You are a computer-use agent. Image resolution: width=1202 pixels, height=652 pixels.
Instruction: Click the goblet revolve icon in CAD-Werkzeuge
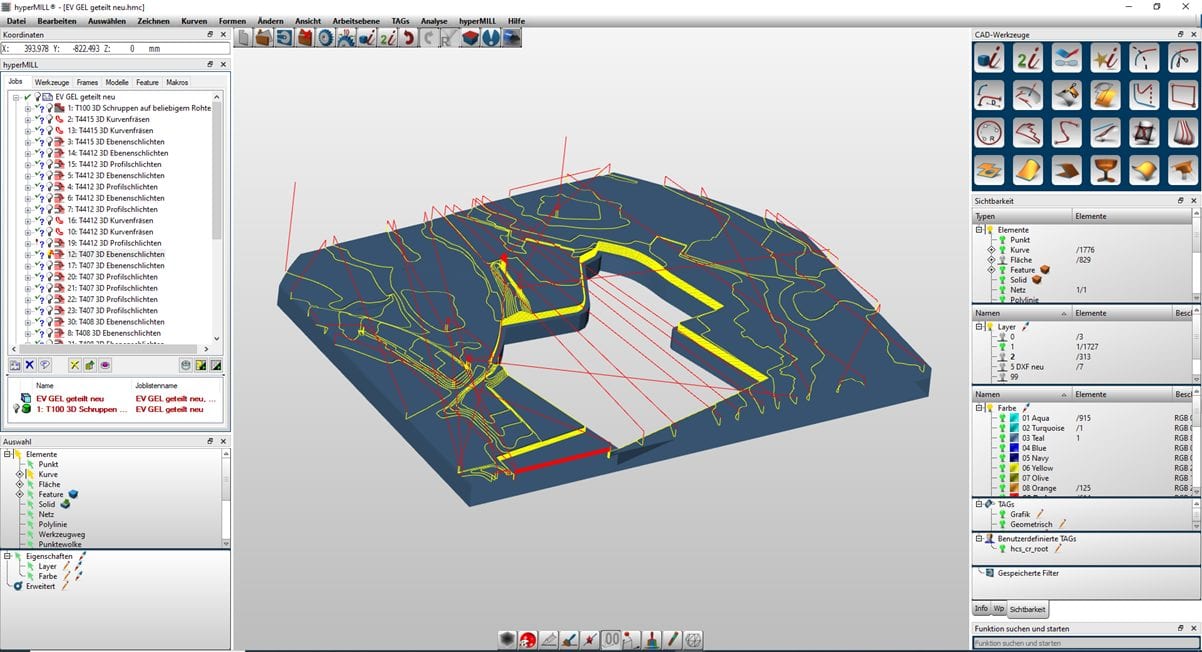(1105, 169)
